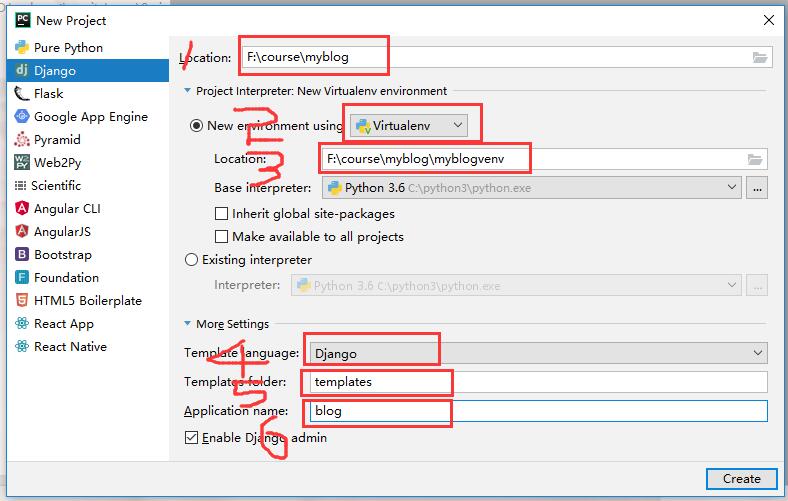
Task: Select HTML5 Boilerplate project type
Action: [88, 301]
